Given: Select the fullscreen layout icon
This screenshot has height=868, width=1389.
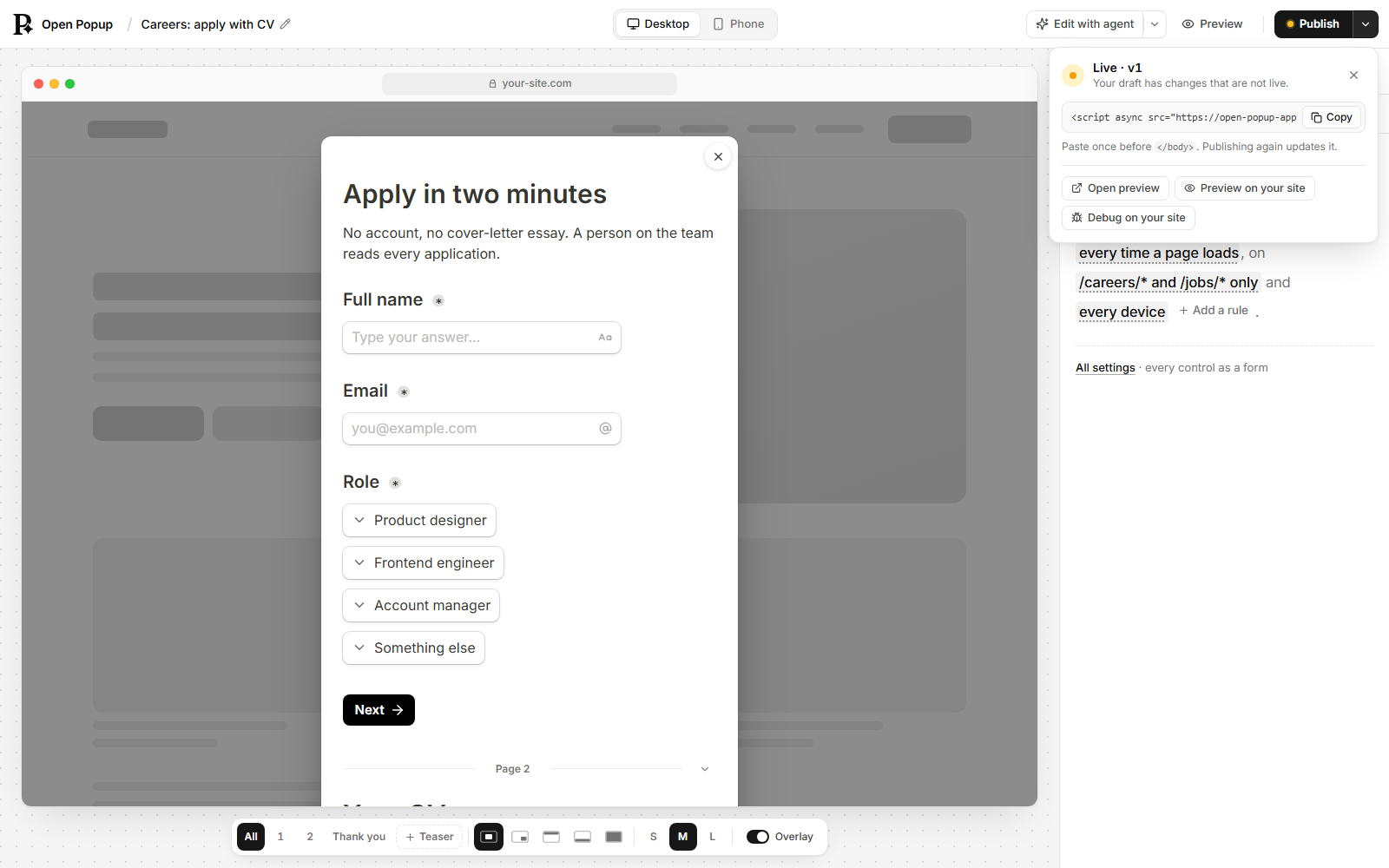Looking at the screenshot, I should (x=614, y=837).
